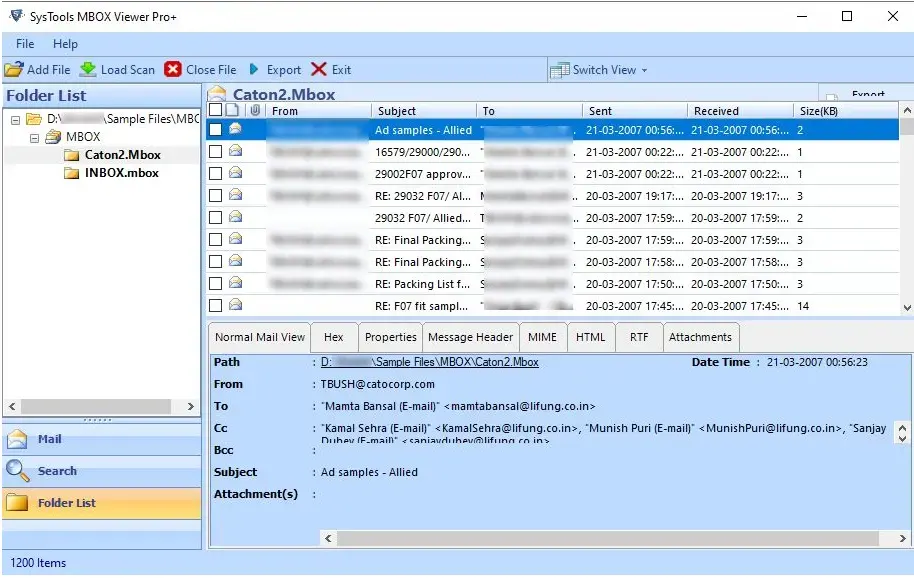
Task: Sort the list by Sent column
Action: [635, 111]
